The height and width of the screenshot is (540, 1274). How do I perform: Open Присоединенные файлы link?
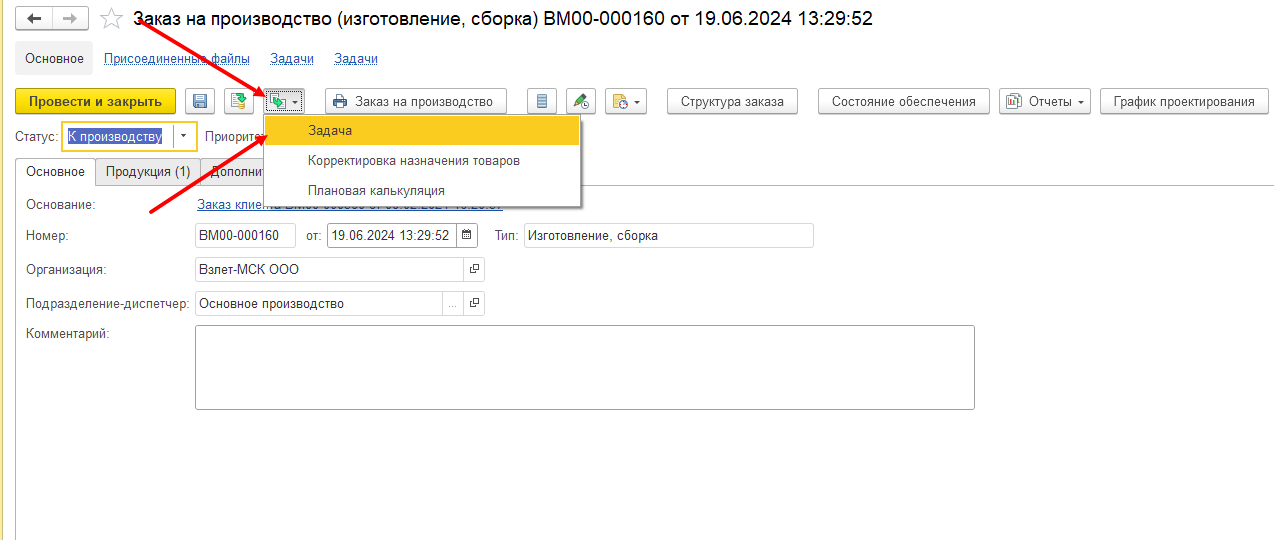(177, 59)
